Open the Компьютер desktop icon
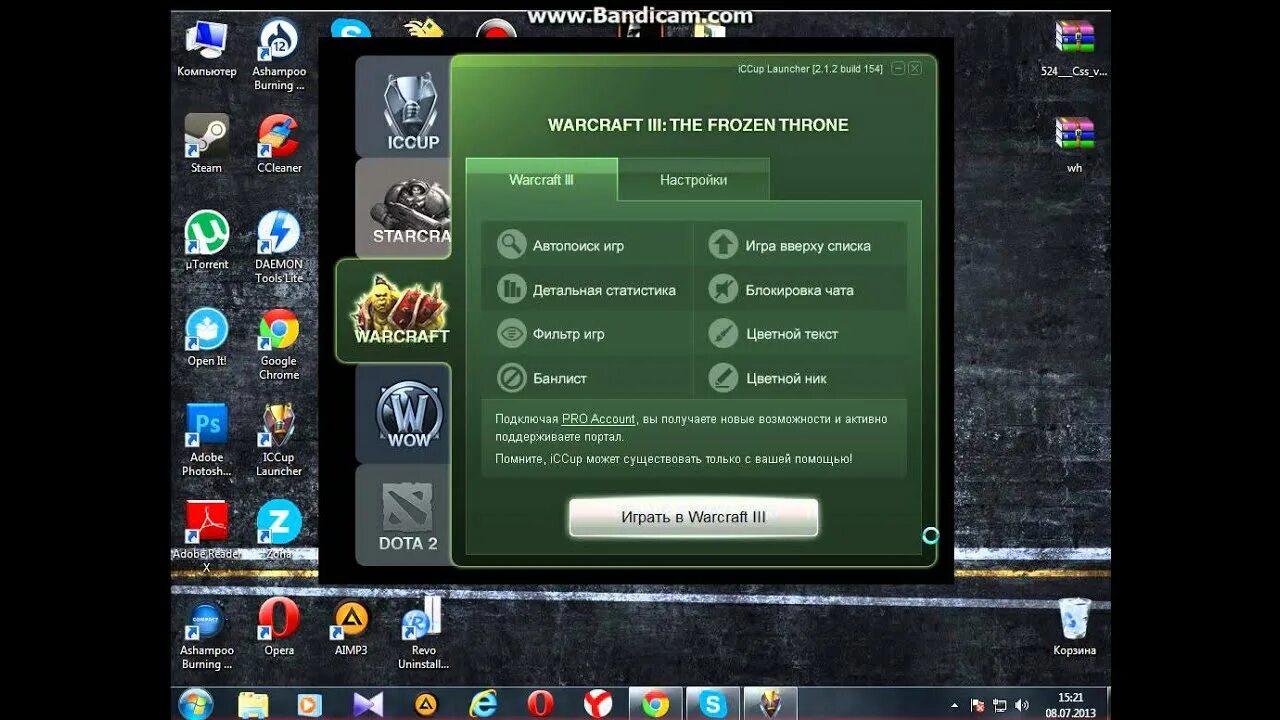The image size is (1280, 720). click(x=207, y=49)
